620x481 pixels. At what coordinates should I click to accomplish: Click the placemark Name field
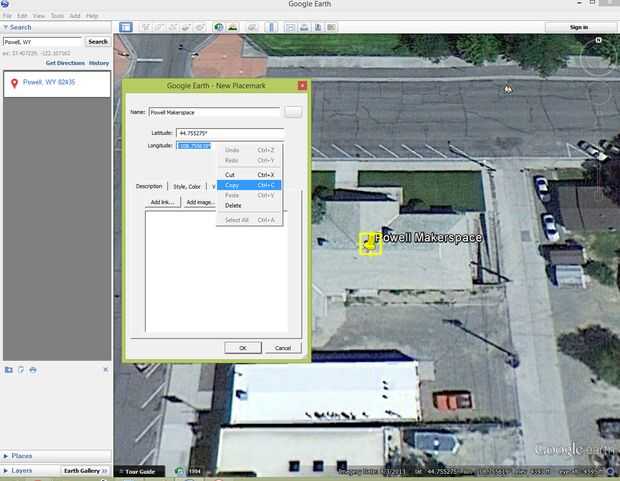click(214, 112)
